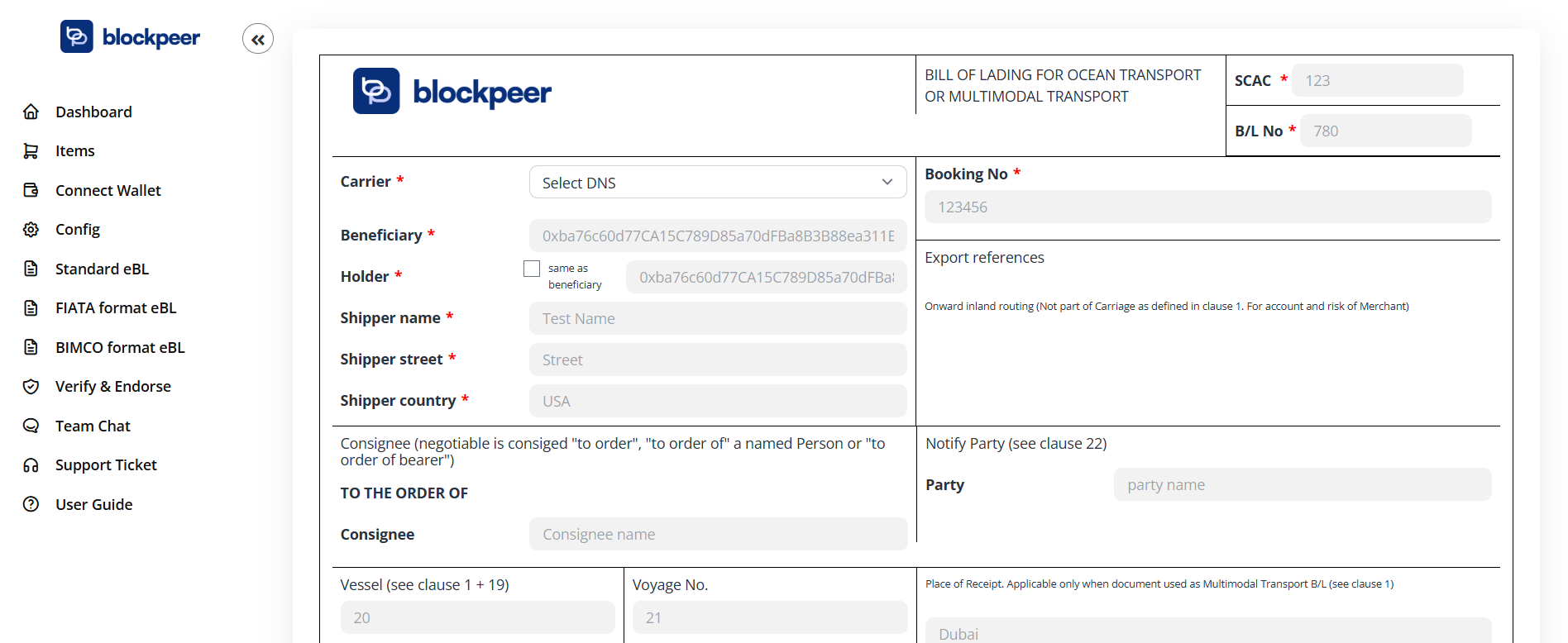Click the Connect Wallet icon
This screenshot has height=643, width=1568.
pos(31,190)
